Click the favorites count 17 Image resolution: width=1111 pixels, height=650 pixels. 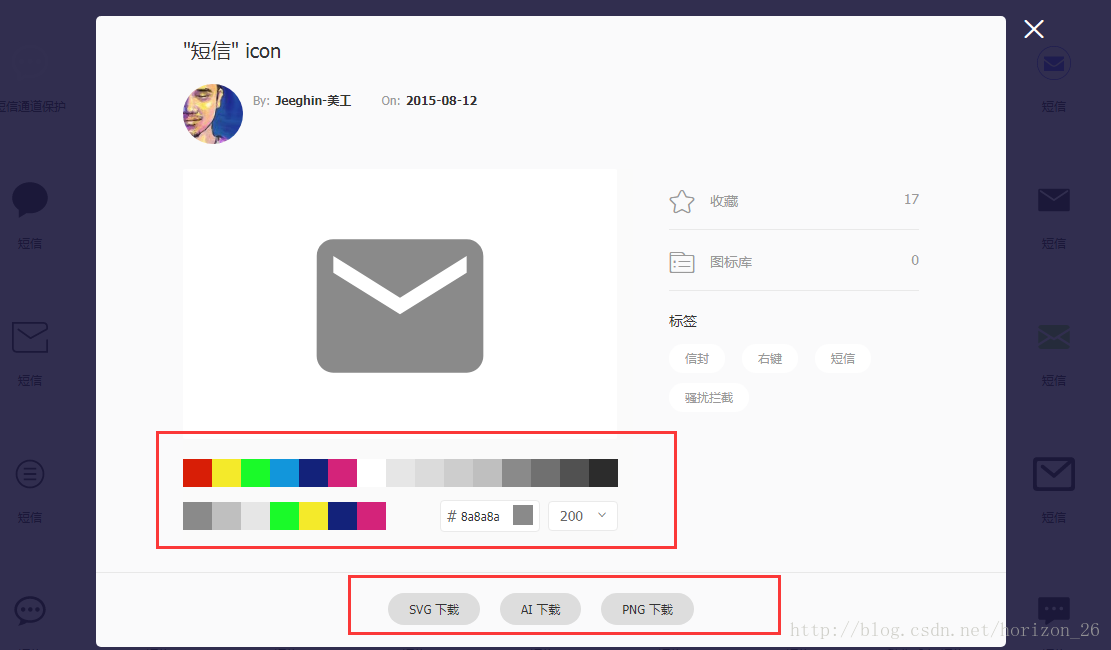[x=911, y=199]
